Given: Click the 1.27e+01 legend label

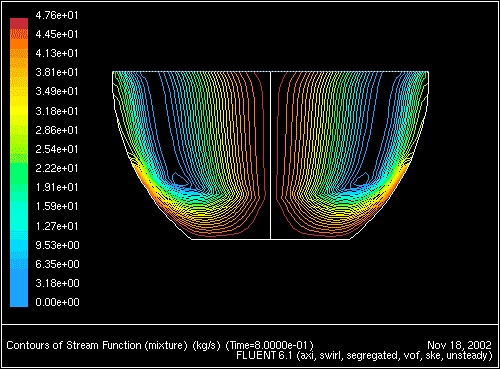Looking at the screenshot, I should pyautogui.click(x=57, y=226).
